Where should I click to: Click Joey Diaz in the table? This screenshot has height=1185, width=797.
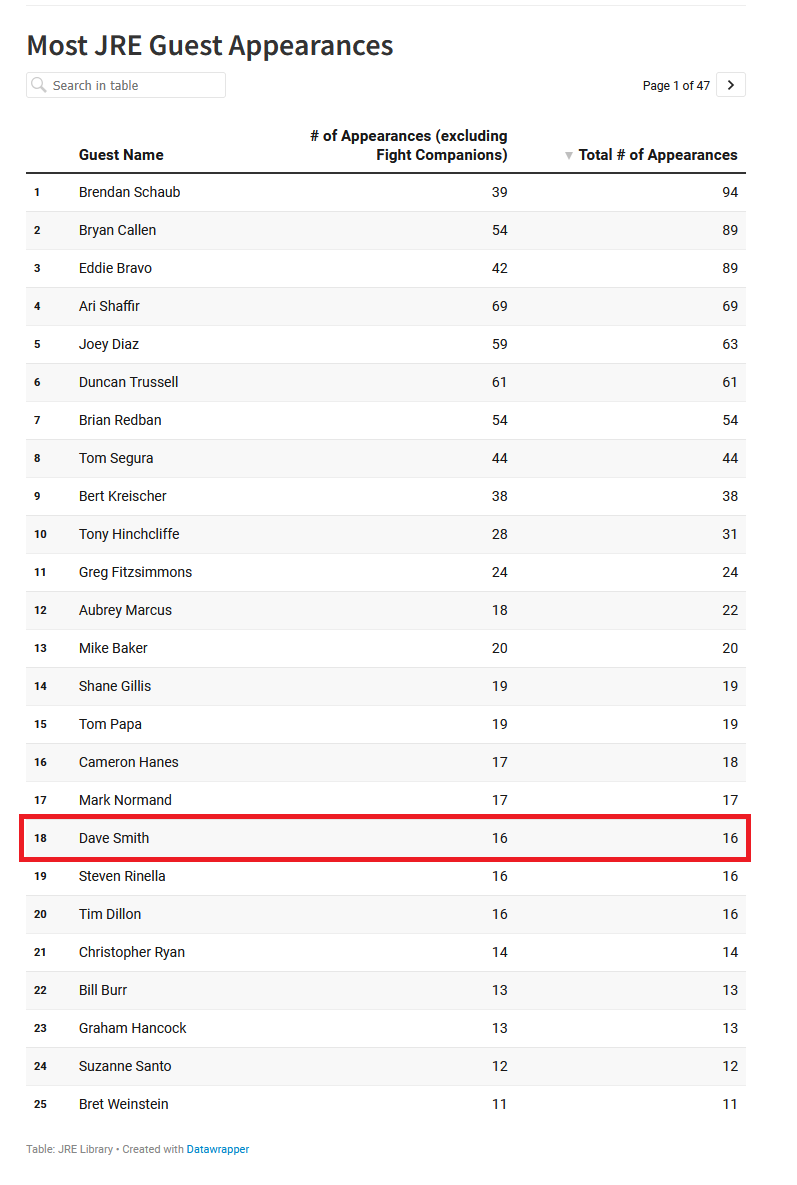109,344
